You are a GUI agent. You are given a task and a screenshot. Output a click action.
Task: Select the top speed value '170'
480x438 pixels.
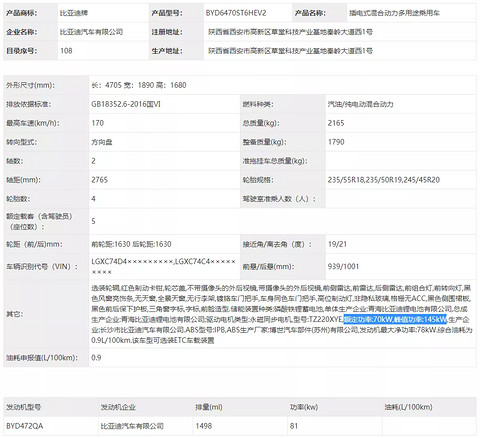(x=97, y=123)
